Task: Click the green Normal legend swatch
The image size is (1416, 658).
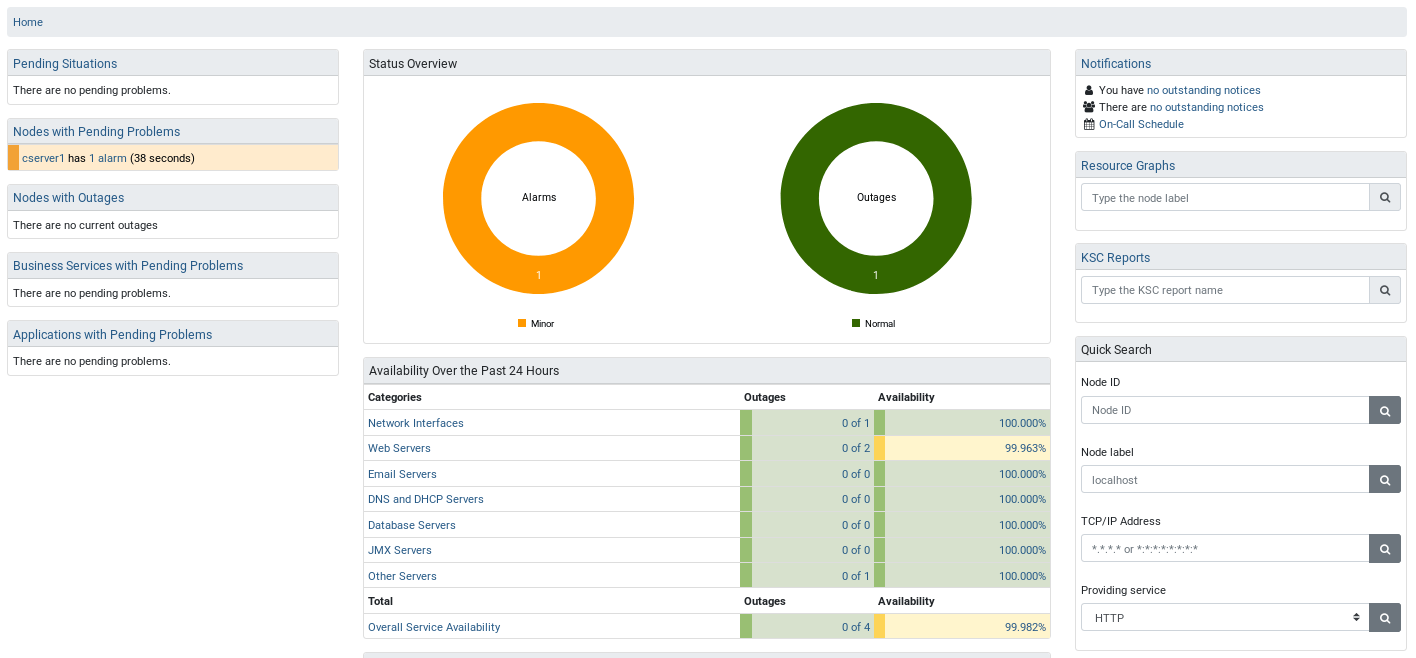Action: point(856,324)
